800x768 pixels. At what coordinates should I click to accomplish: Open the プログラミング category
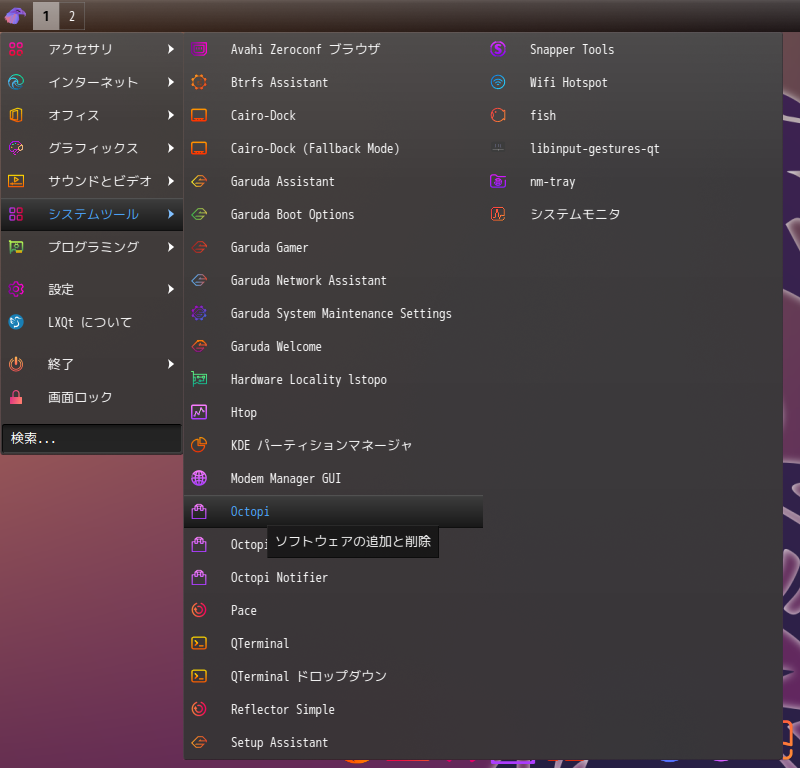click(92, 247)
